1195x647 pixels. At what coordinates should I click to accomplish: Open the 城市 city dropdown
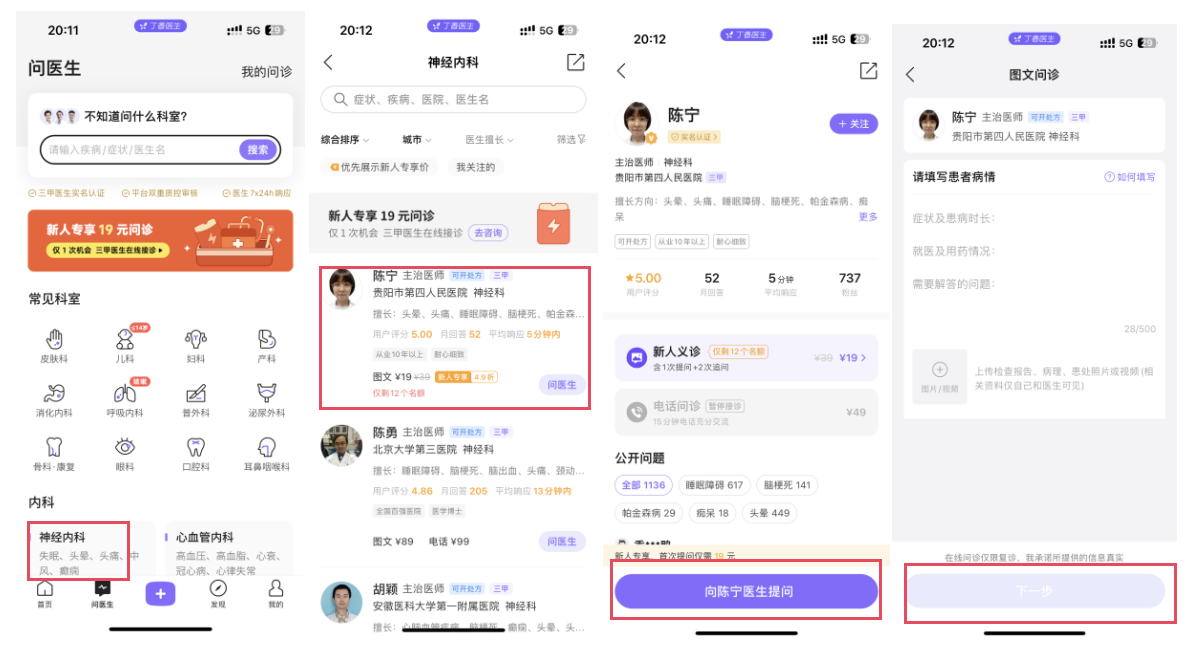coord(417,139)
